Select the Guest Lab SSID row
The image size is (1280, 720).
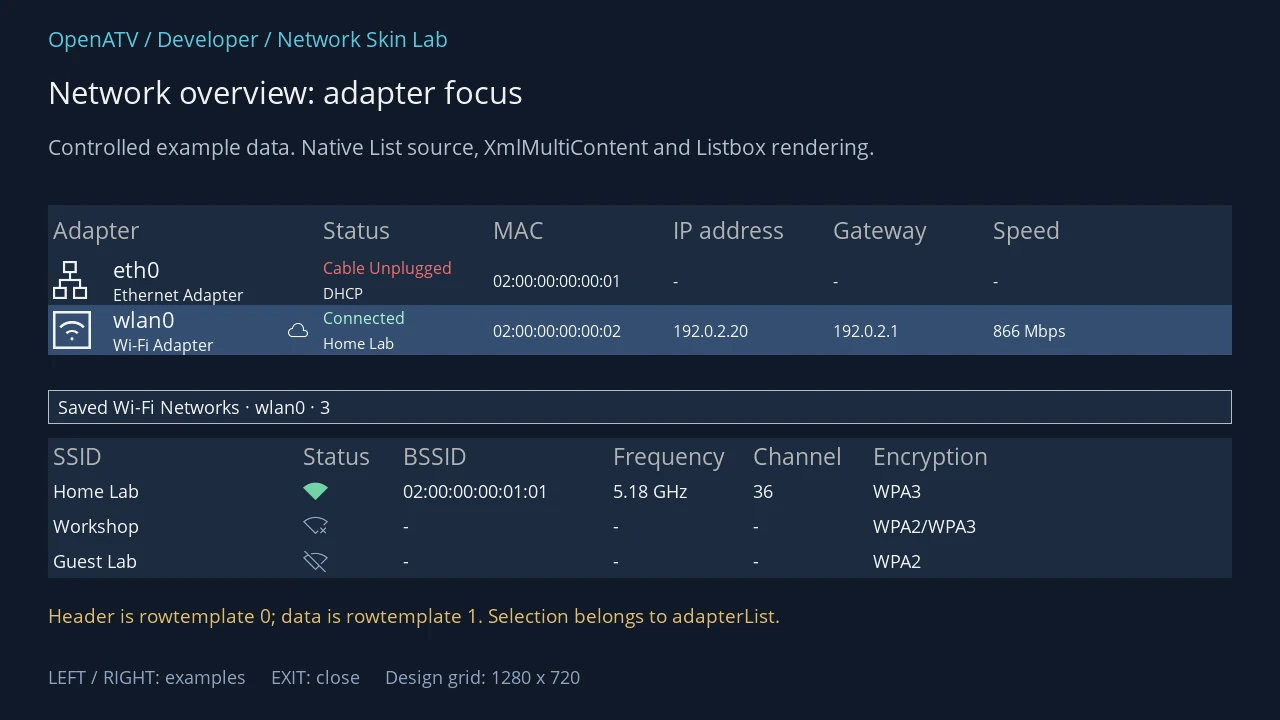(x=640, y=561)
